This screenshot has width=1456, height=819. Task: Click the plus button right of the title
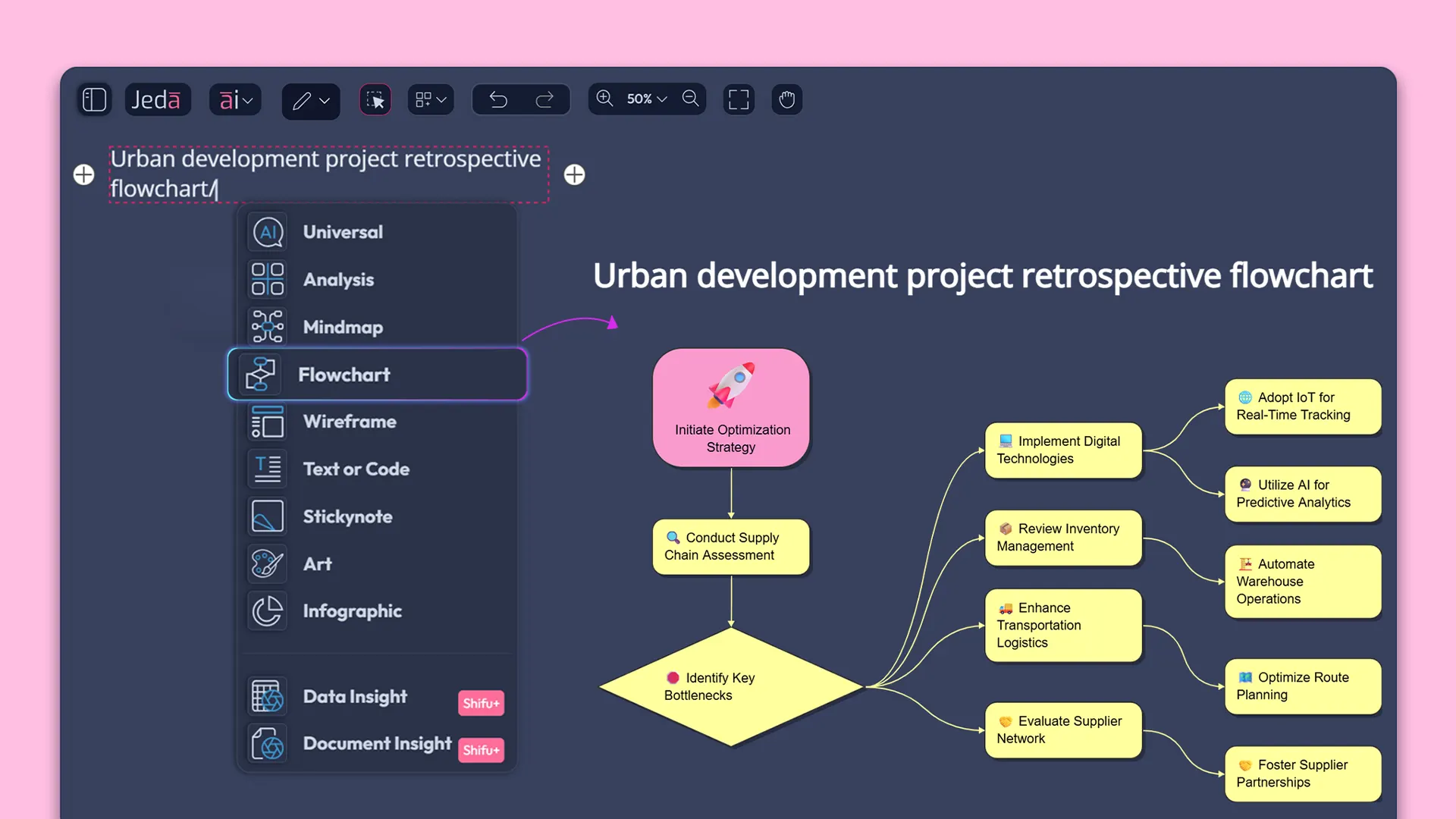point(575,174)
